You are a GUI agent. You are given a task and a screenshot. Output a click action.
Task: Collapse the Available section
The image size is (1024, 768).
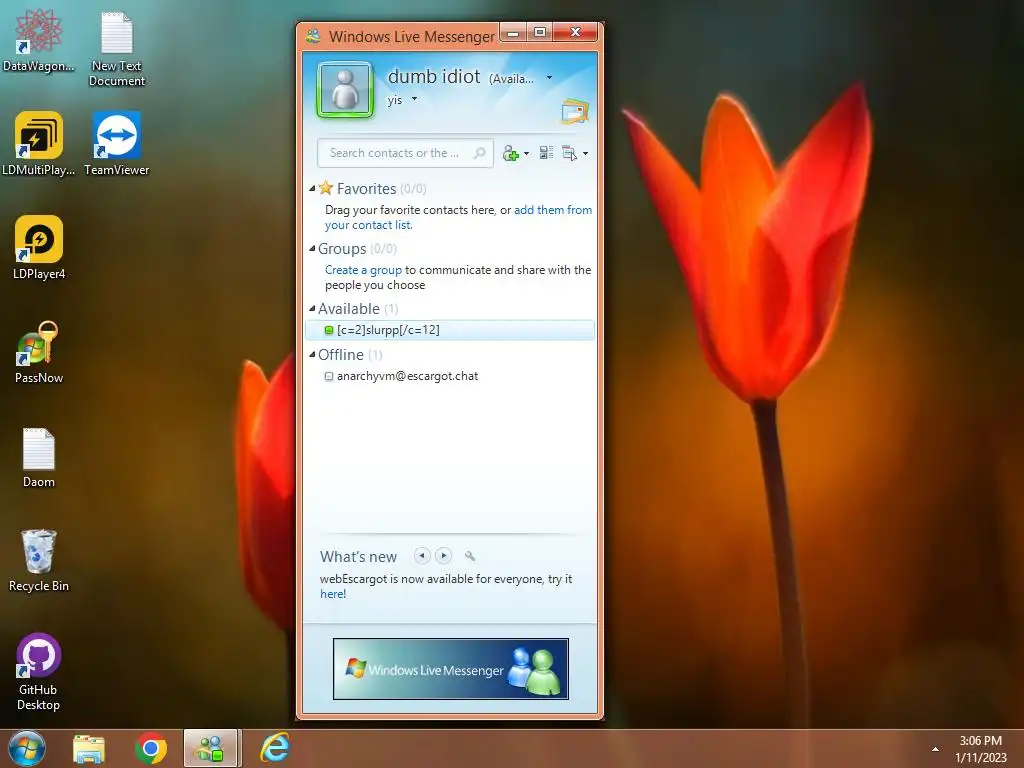[312, 309]
